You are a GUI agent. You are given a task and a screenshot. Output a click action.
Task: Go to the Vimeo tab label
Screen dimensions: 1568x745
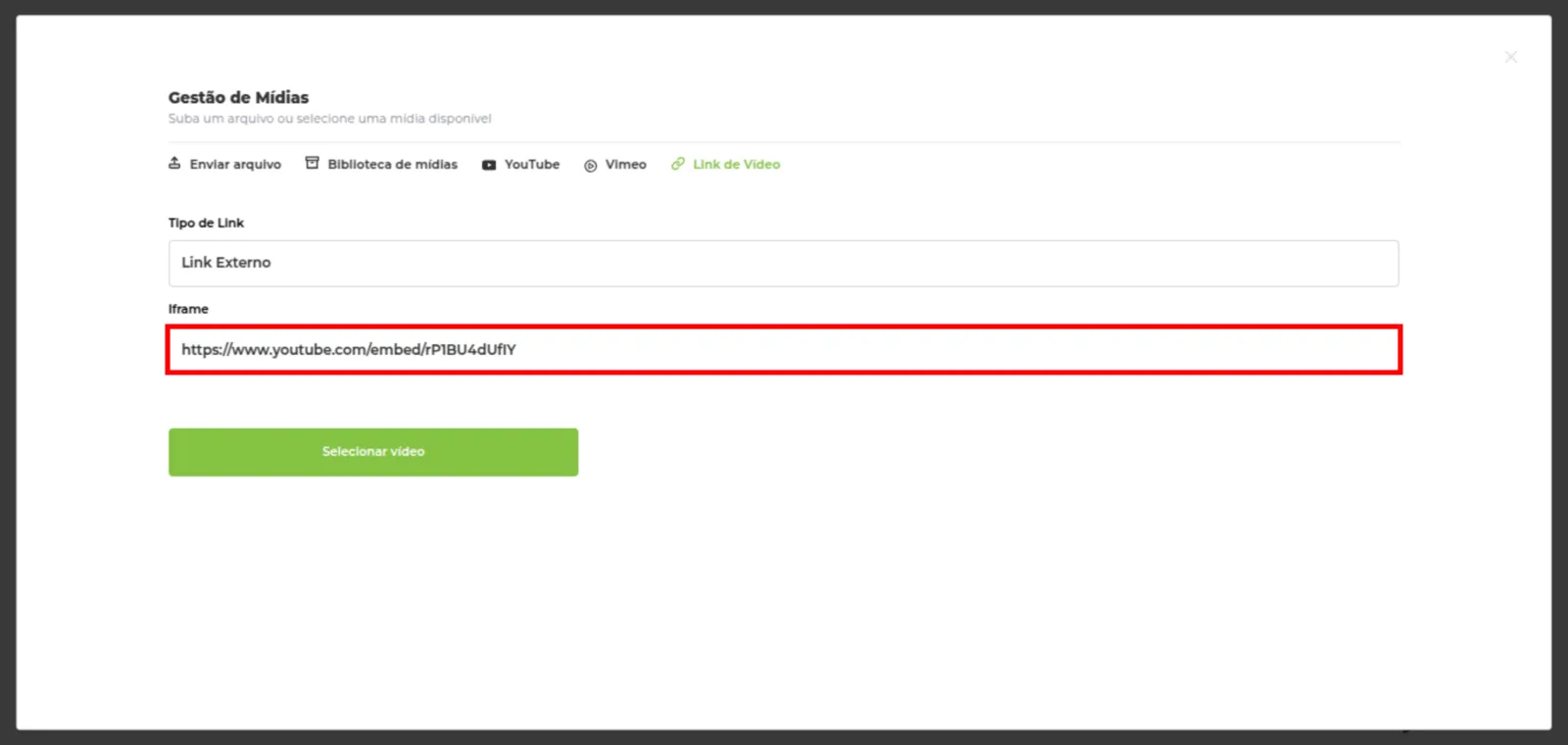(x=625, y=165)
